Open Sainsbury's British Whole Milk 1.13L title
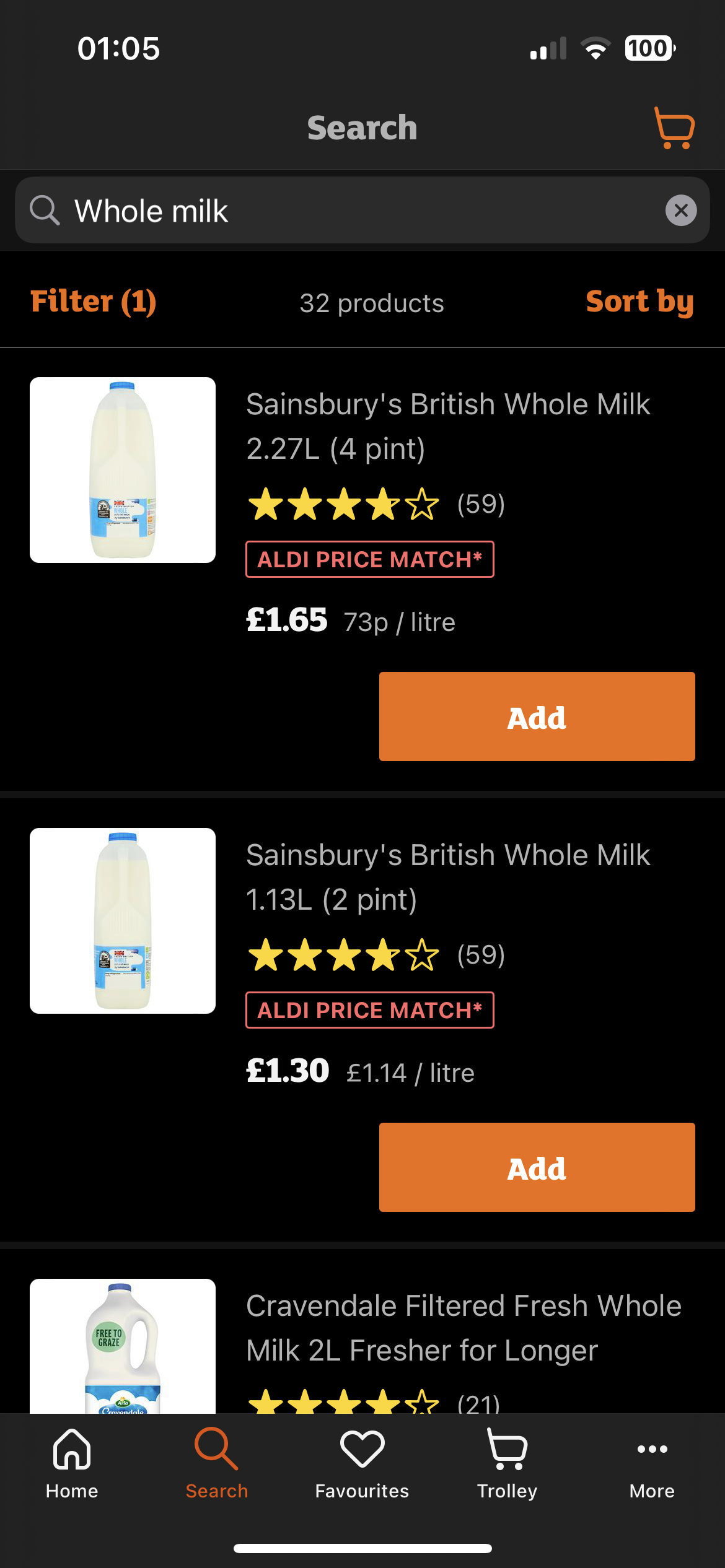725x1568 pixels. 447,877
